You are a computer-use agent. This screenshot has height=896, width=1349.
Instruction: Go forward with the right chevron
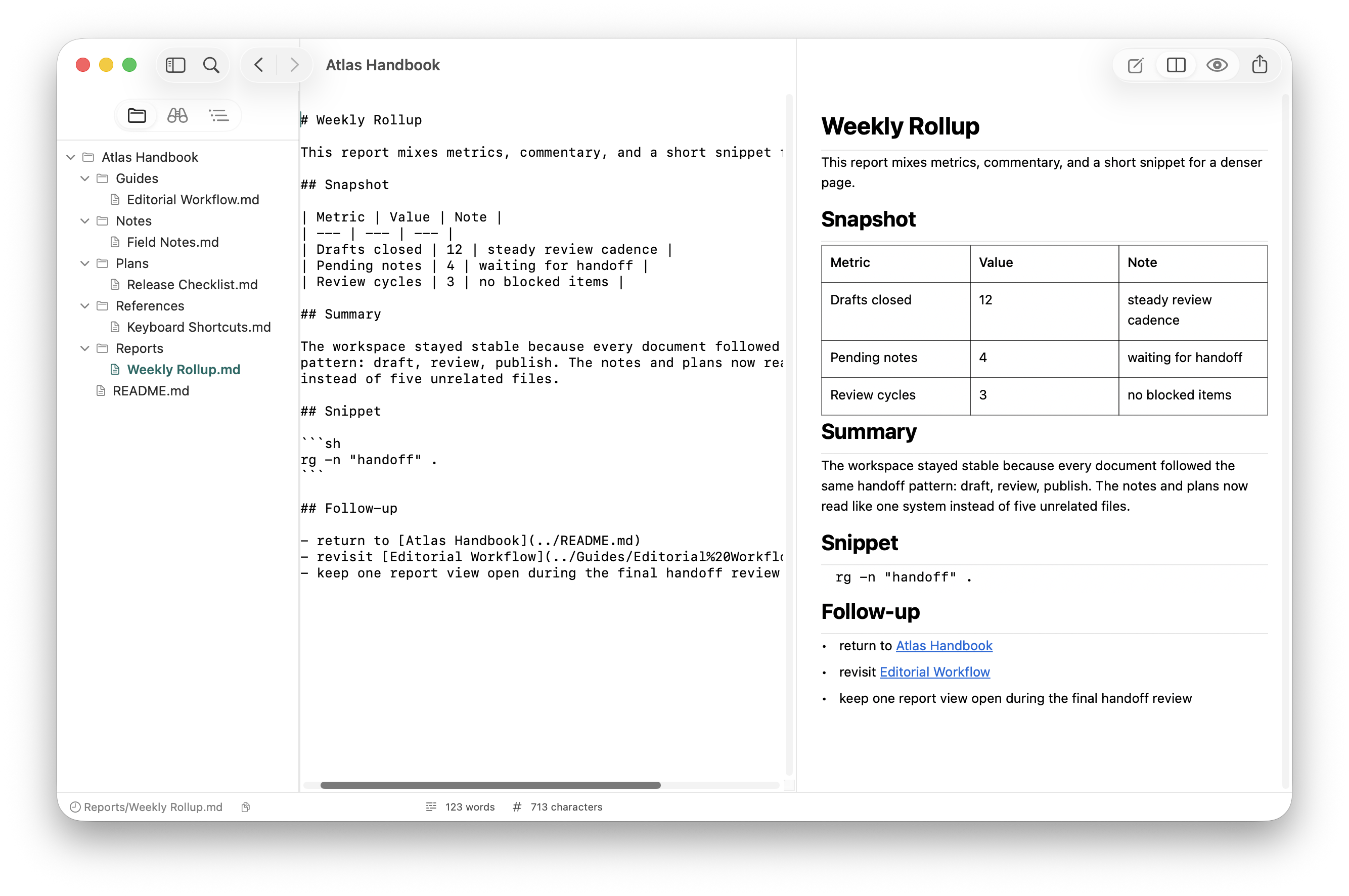click(x=294, y=65)
